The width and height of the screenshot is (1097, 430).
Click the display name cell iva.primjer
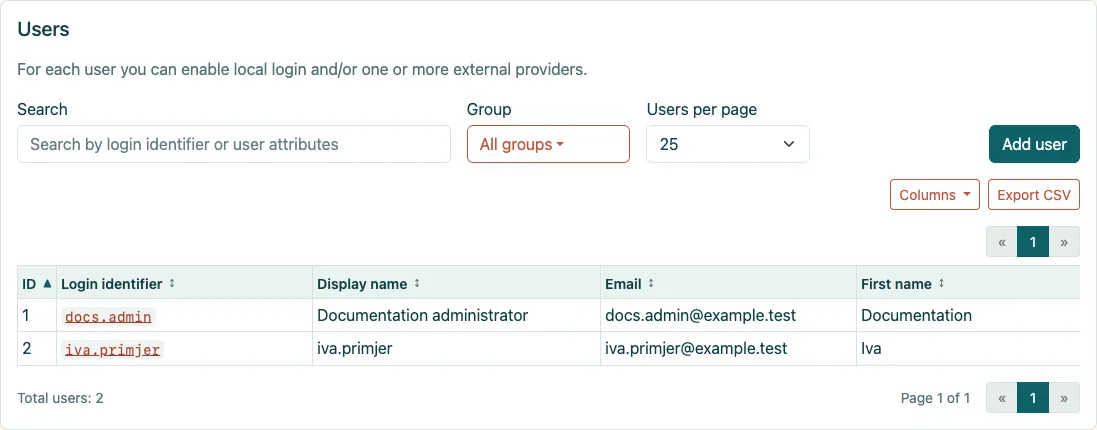[456, 348]
